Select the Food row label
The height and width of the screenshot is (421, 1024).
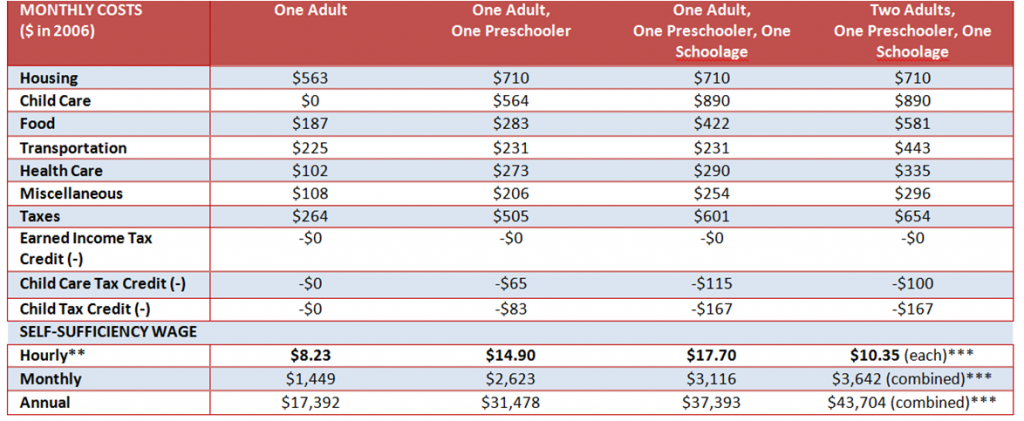coord(38,124)
